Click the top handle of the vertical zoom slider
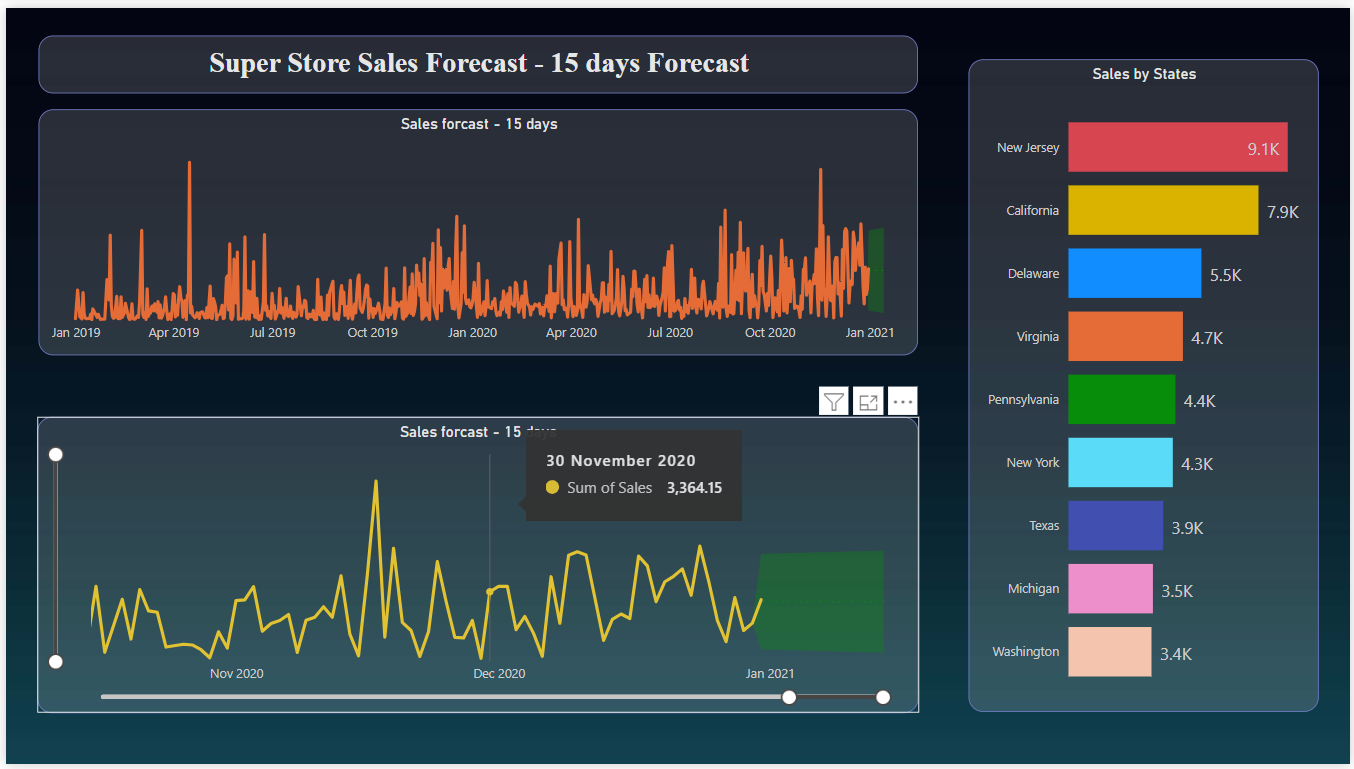 55,454
